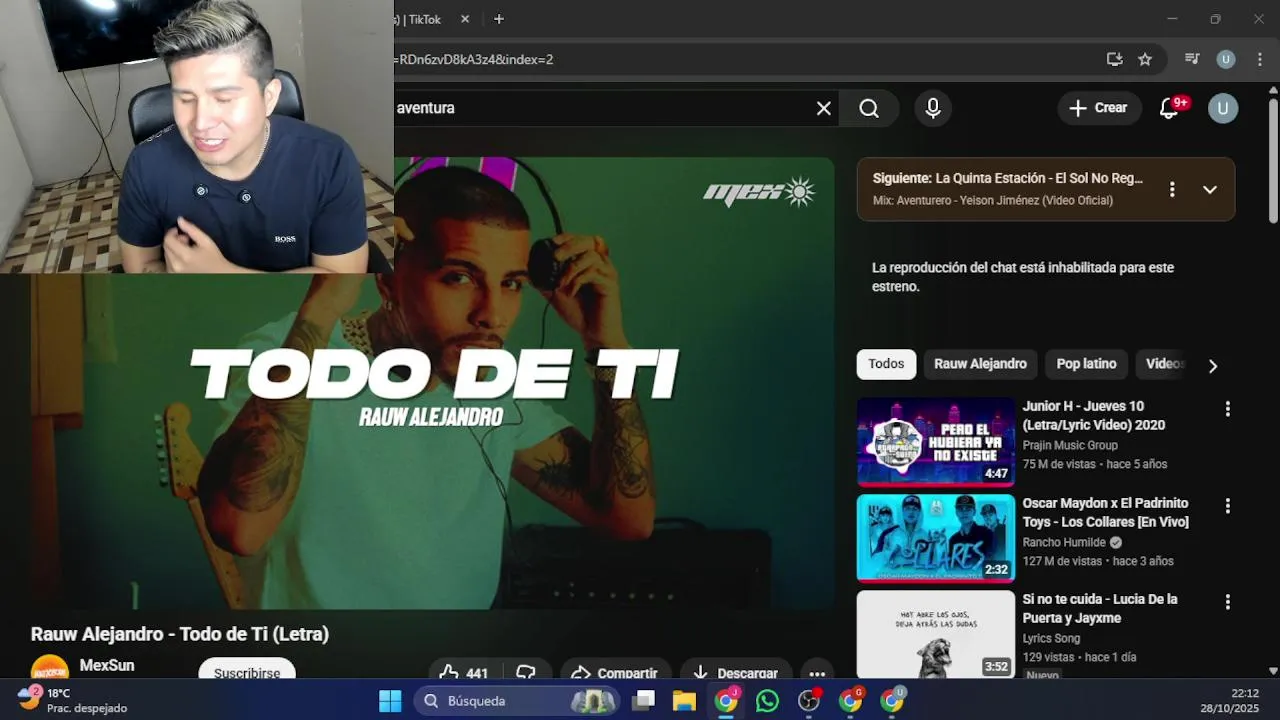Start voice search with microphone icon

click(933, 108)
